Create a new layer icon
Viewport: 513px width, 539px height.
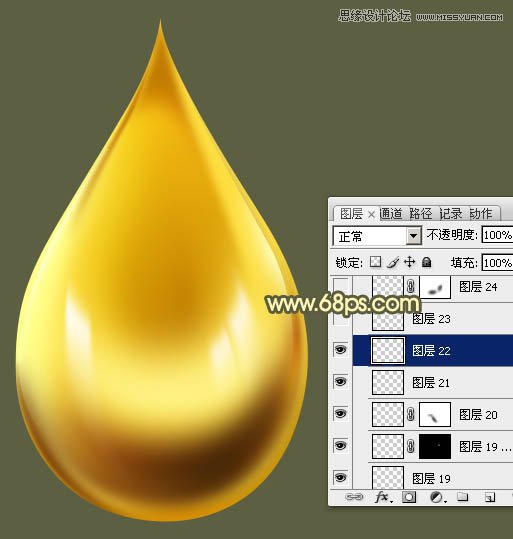(490, 497)
